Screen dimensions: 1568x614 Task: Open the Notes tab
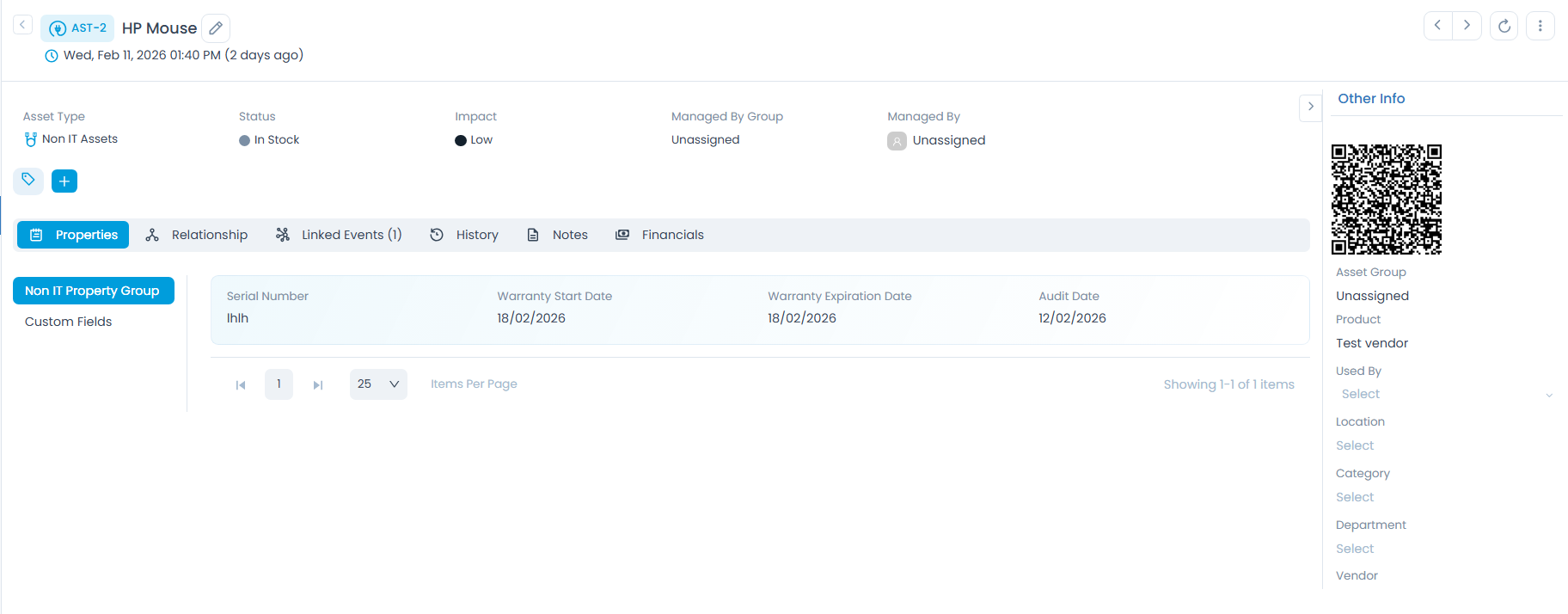(557, 235)
